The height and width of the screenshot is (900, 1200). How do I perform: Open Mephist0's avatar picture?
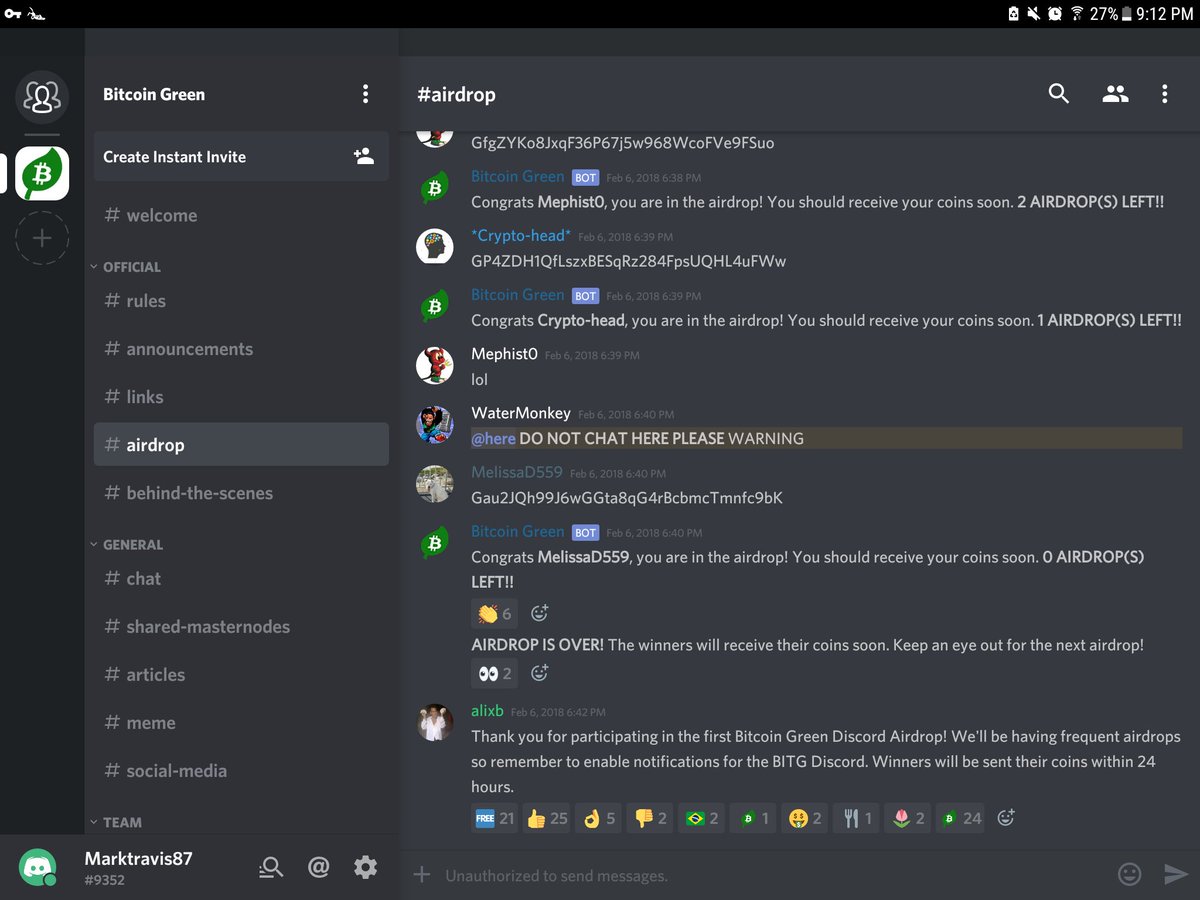click(434, 365)
